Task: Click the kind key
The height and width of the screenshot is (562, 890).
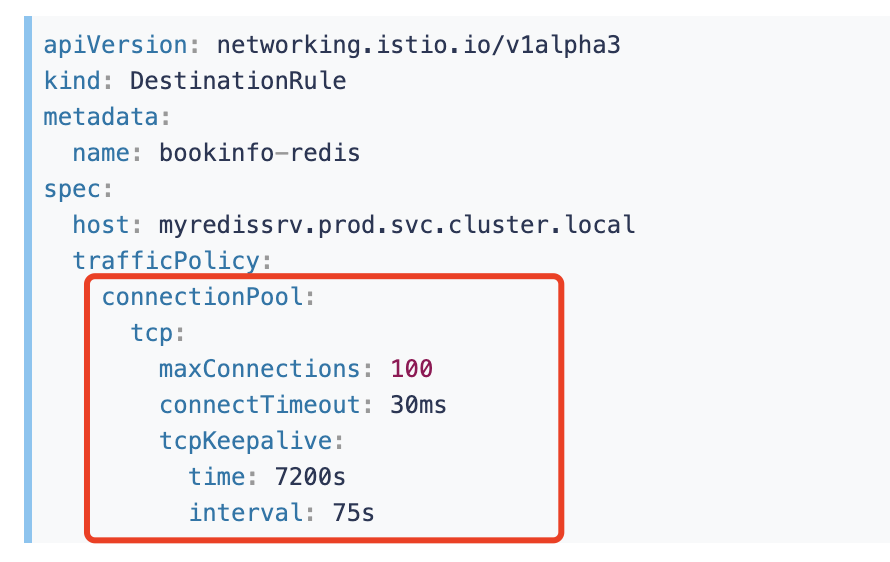Action: point(72,81)
